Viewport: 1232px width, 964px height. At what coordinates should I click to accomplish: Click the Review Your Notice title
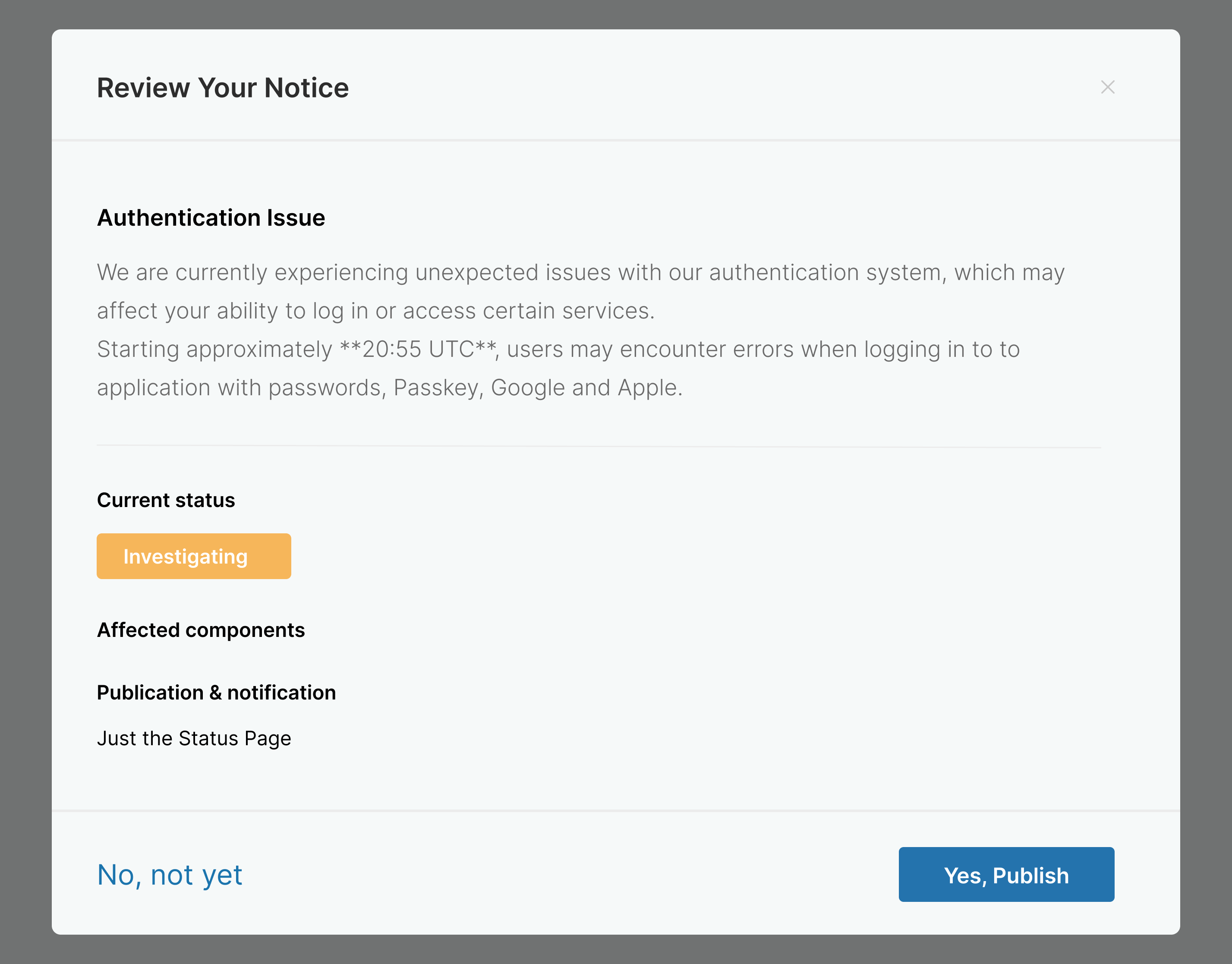(224, 88)
